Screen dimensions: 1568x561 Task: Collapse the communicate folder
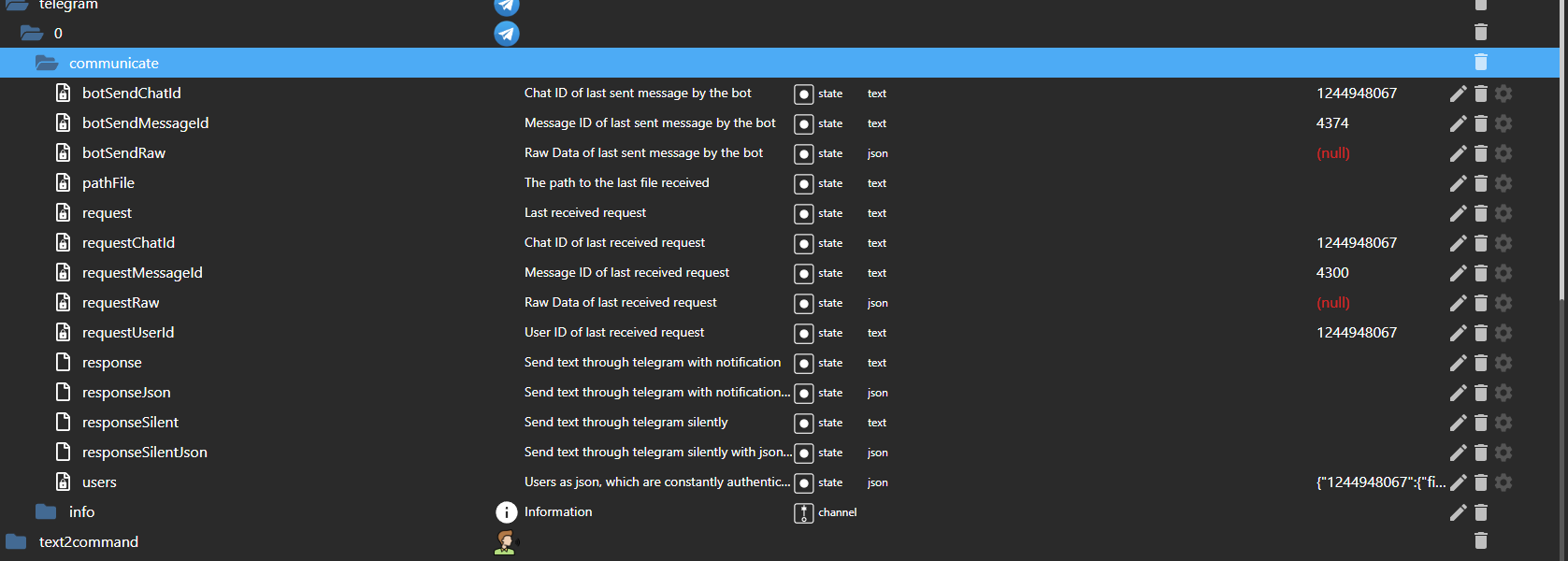click(46, 64)
